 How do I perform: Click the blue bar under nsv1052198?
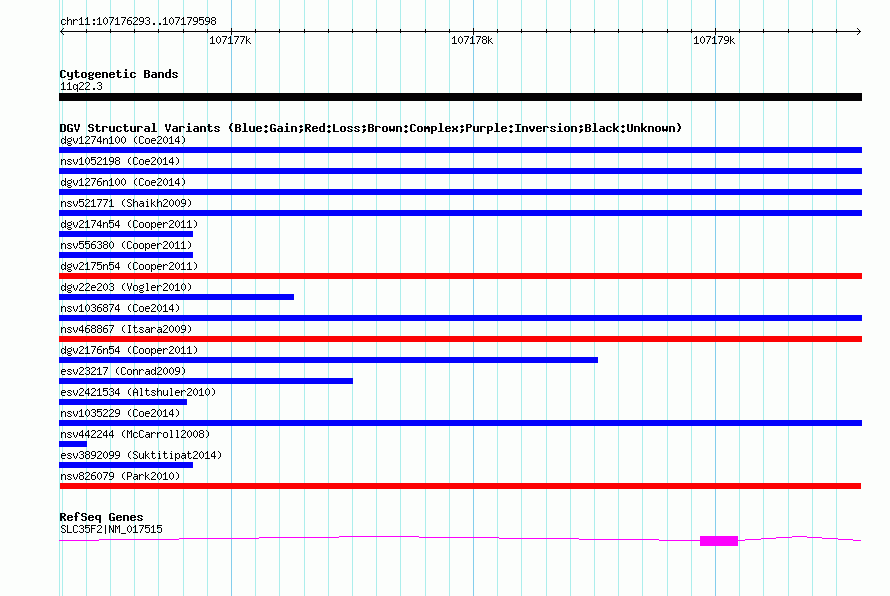460,171
